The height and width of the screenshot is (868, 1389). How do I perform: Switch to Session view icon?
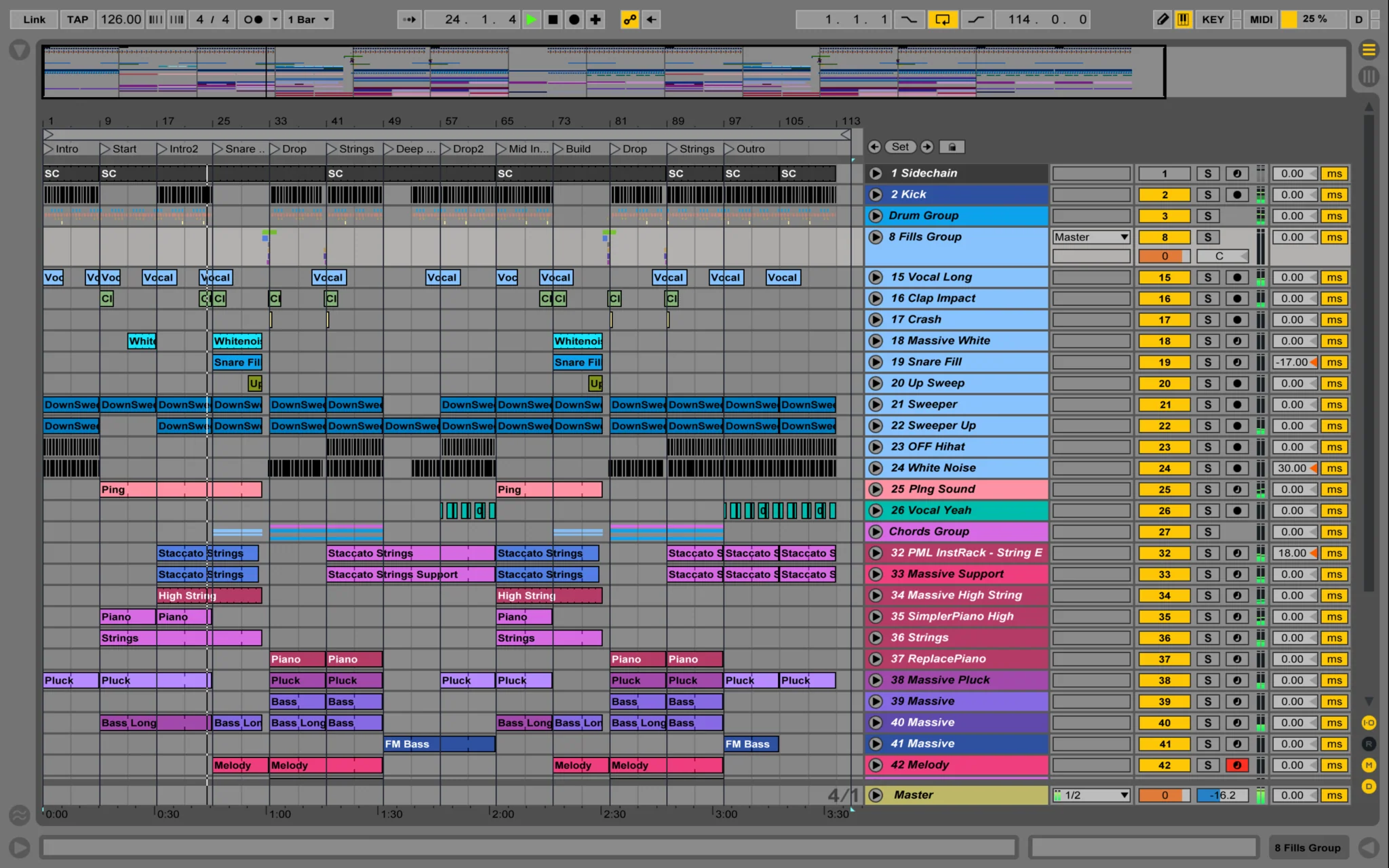(1369, 77)
